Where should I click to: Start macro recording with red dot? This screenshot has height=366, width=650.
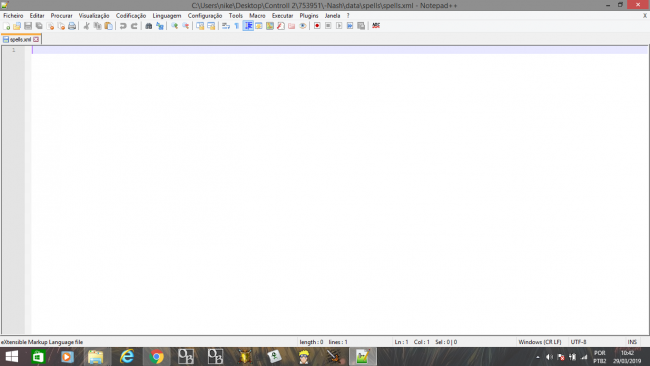(x=317, y=26)
